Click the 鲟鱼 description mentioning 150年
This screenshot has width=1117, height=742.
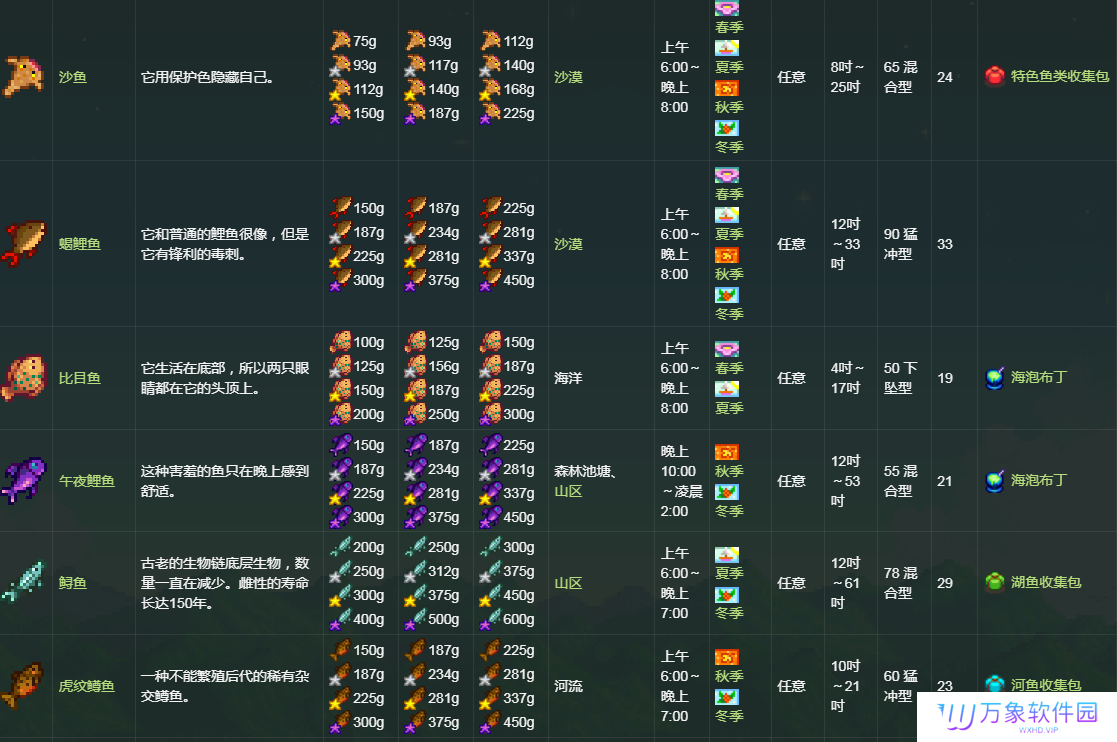225,583
